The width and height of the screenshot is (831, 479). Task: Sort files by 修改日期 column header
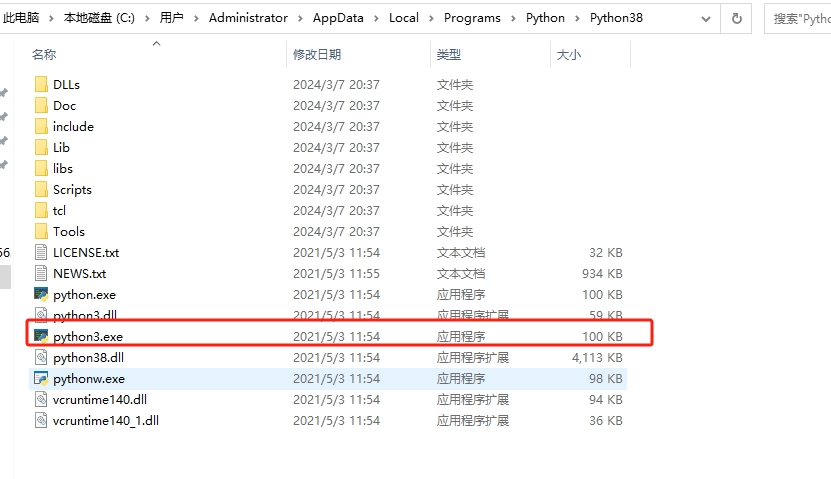click(317, 55)
